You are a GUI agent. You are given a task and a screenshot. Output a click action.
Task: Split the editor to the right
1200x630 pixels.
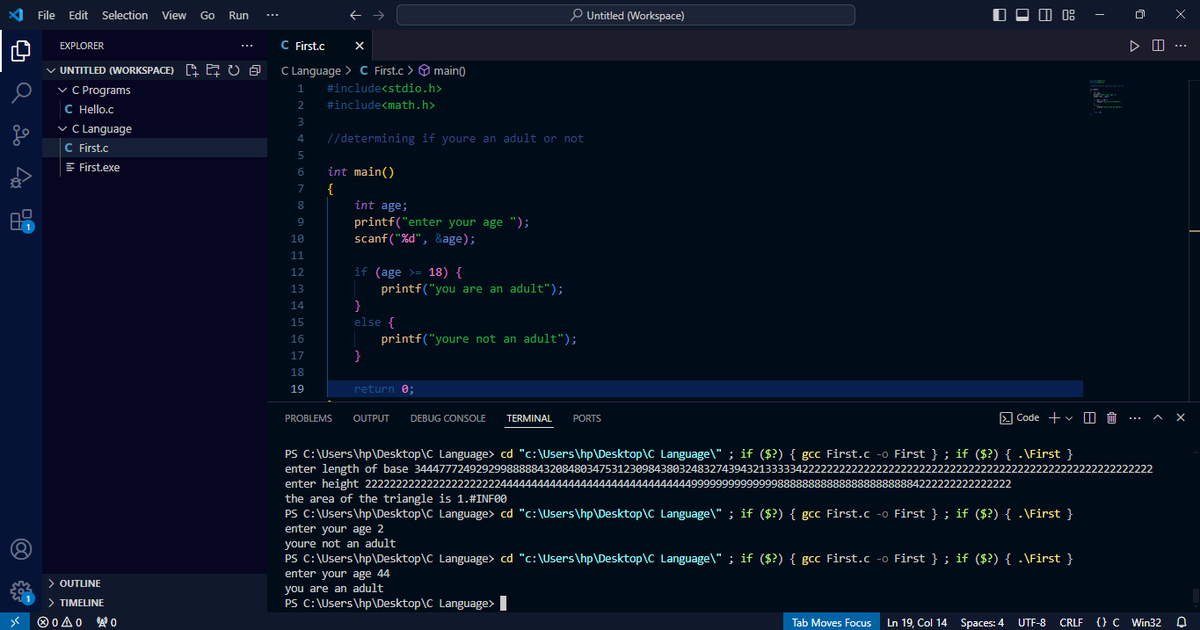(1158, 46)
